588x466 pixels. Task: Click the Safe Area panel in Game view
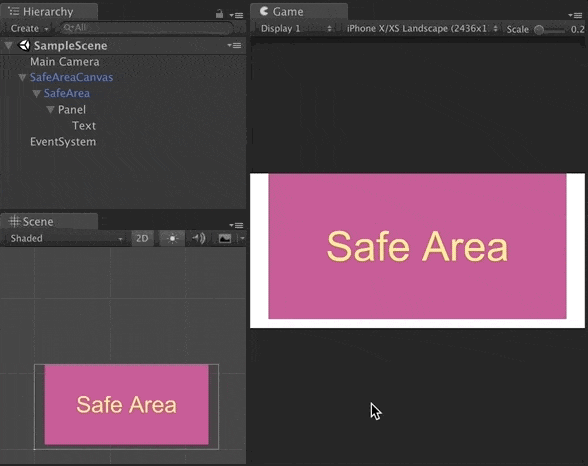click(417, 246)
